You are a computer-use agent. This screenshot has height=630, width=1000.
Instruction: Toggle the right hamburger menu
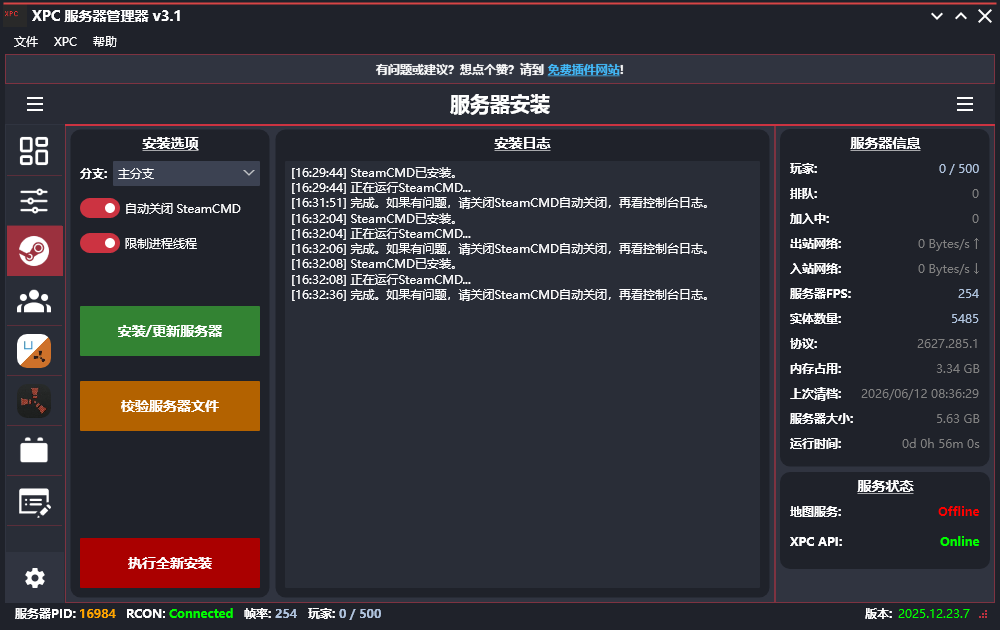click(965, 104)
